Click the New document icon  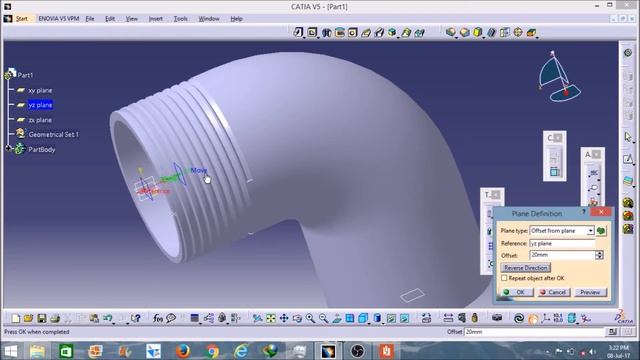point(16,318)
